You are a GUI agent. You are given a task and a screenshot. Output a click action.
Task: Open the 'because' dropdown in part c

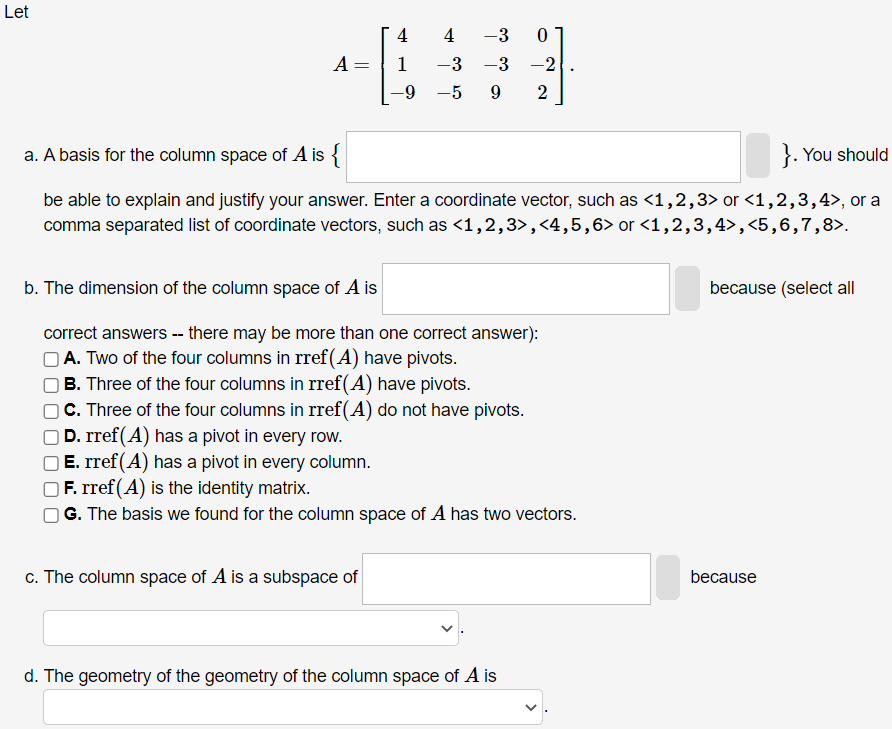pyautogui.click(x=250, y=627)
